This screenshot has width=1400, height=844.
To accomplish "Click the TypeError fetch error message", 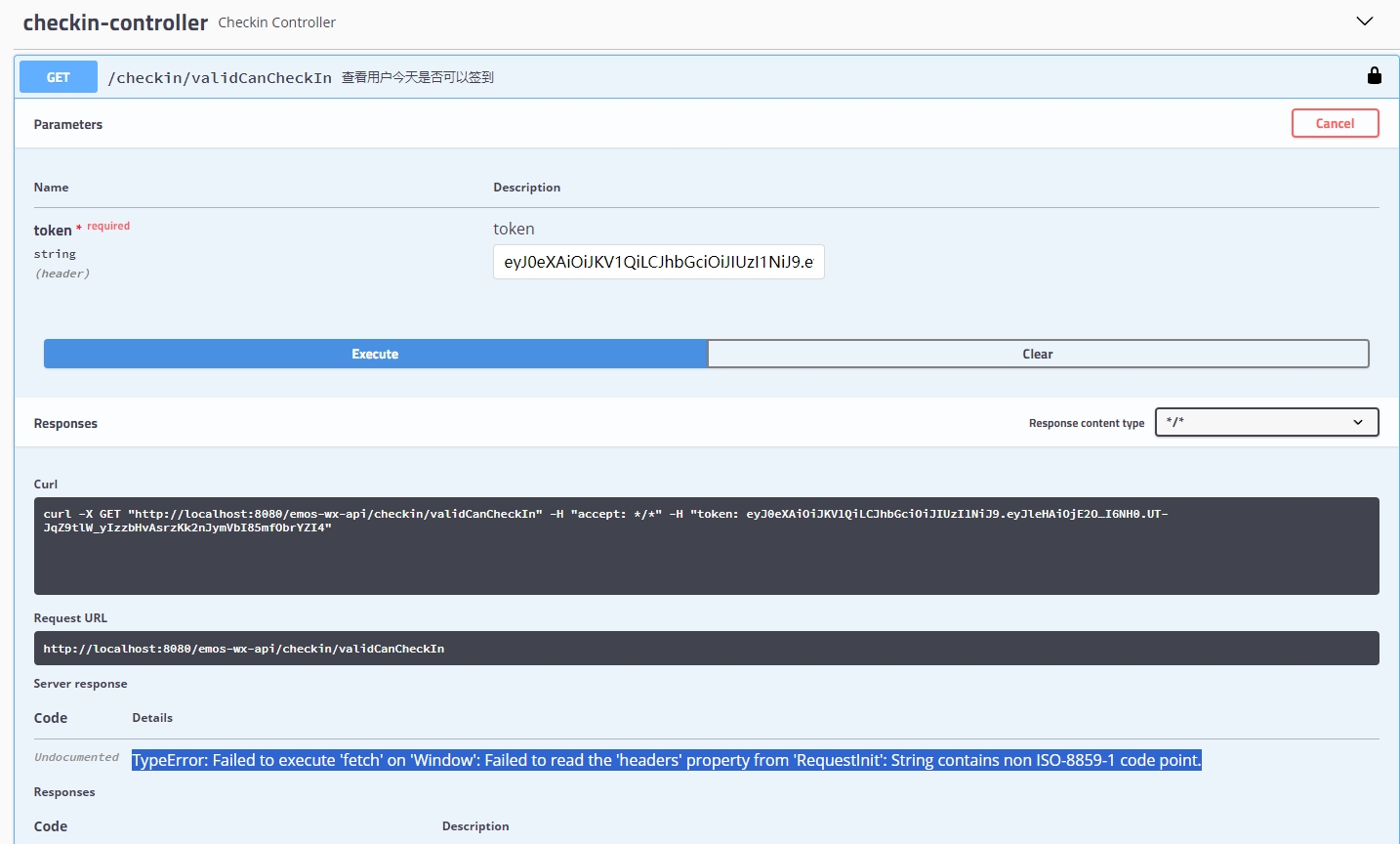I will tap(667, 760).
